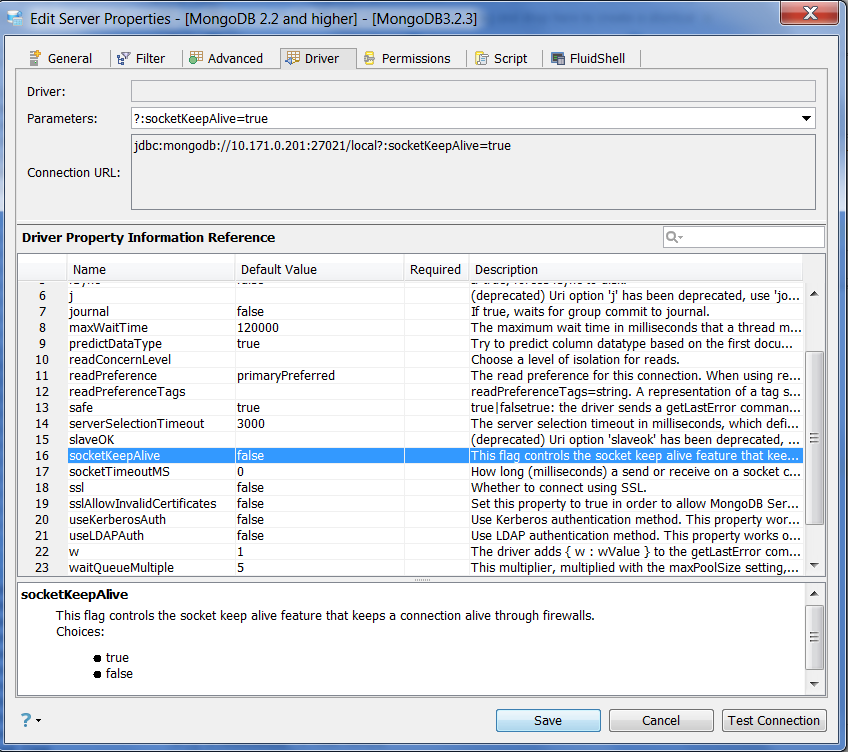Viewport: 848px width, 752px height.
Task: Select the readPreferenceTags row
Action: point(411,392)
